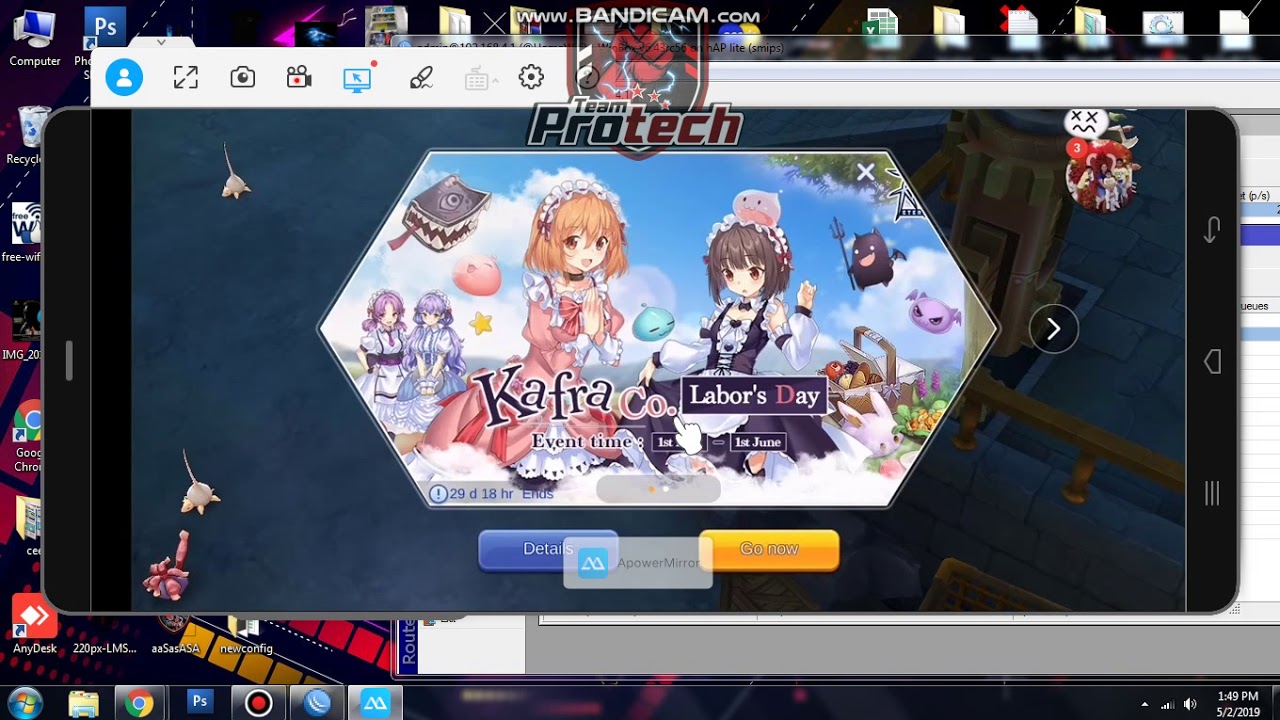Open Computer desktop icon

tap(35, 38)
